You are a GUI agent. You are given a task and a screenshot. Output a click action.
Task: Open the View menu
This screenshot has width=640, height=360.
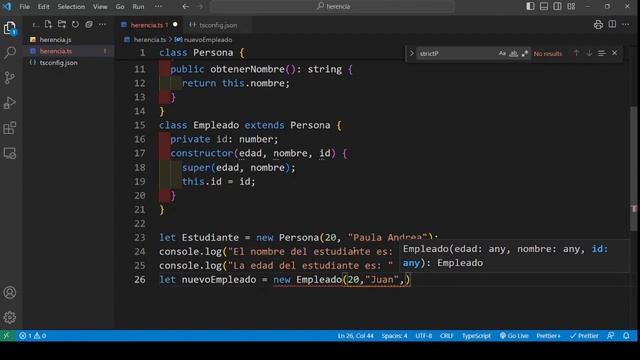tap(100, 7)
